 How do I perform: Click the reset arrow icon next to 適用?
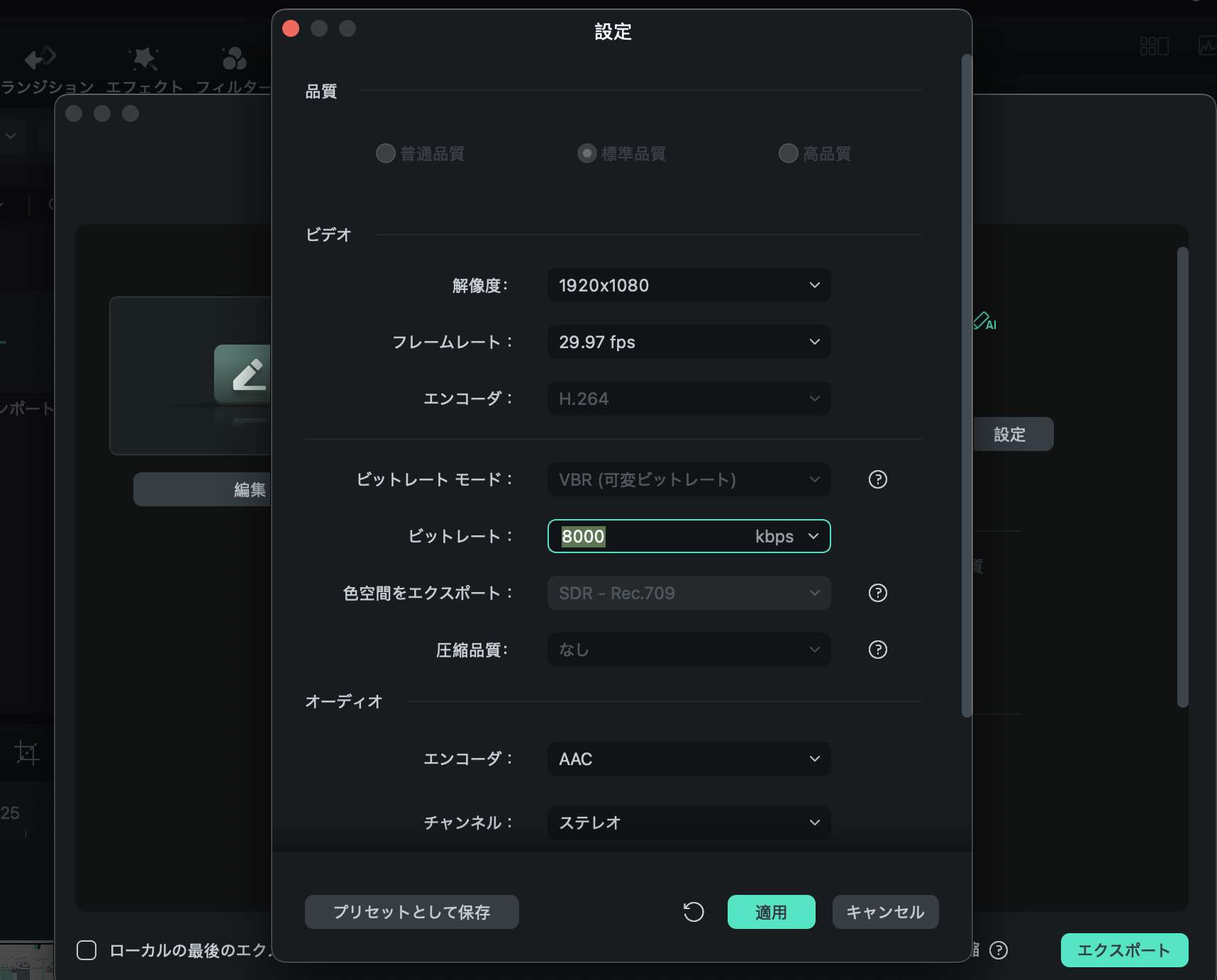(x=694, y=912)
